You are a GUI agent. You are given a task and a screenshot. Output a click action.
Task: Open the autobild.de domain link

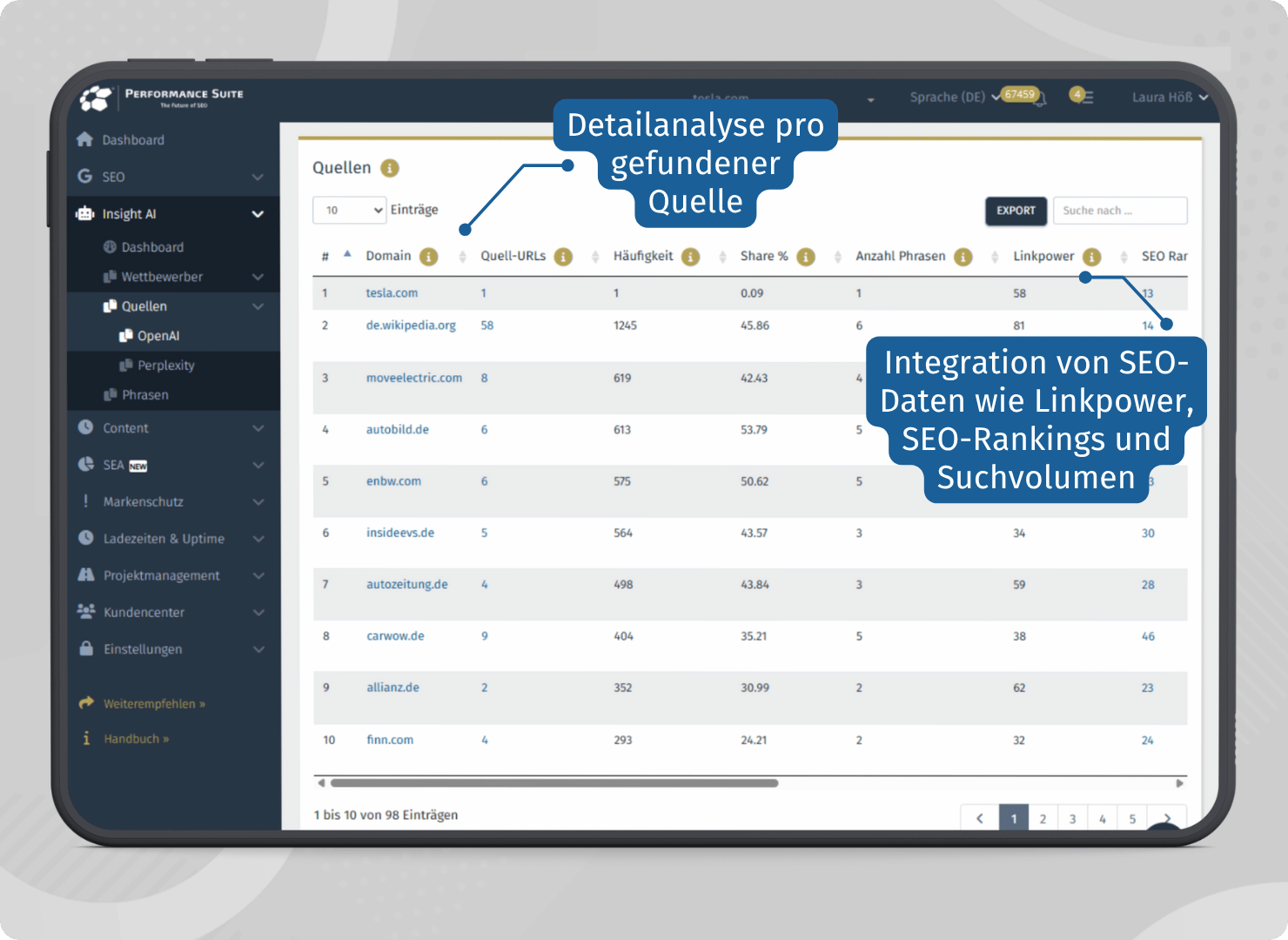(398, 430)
